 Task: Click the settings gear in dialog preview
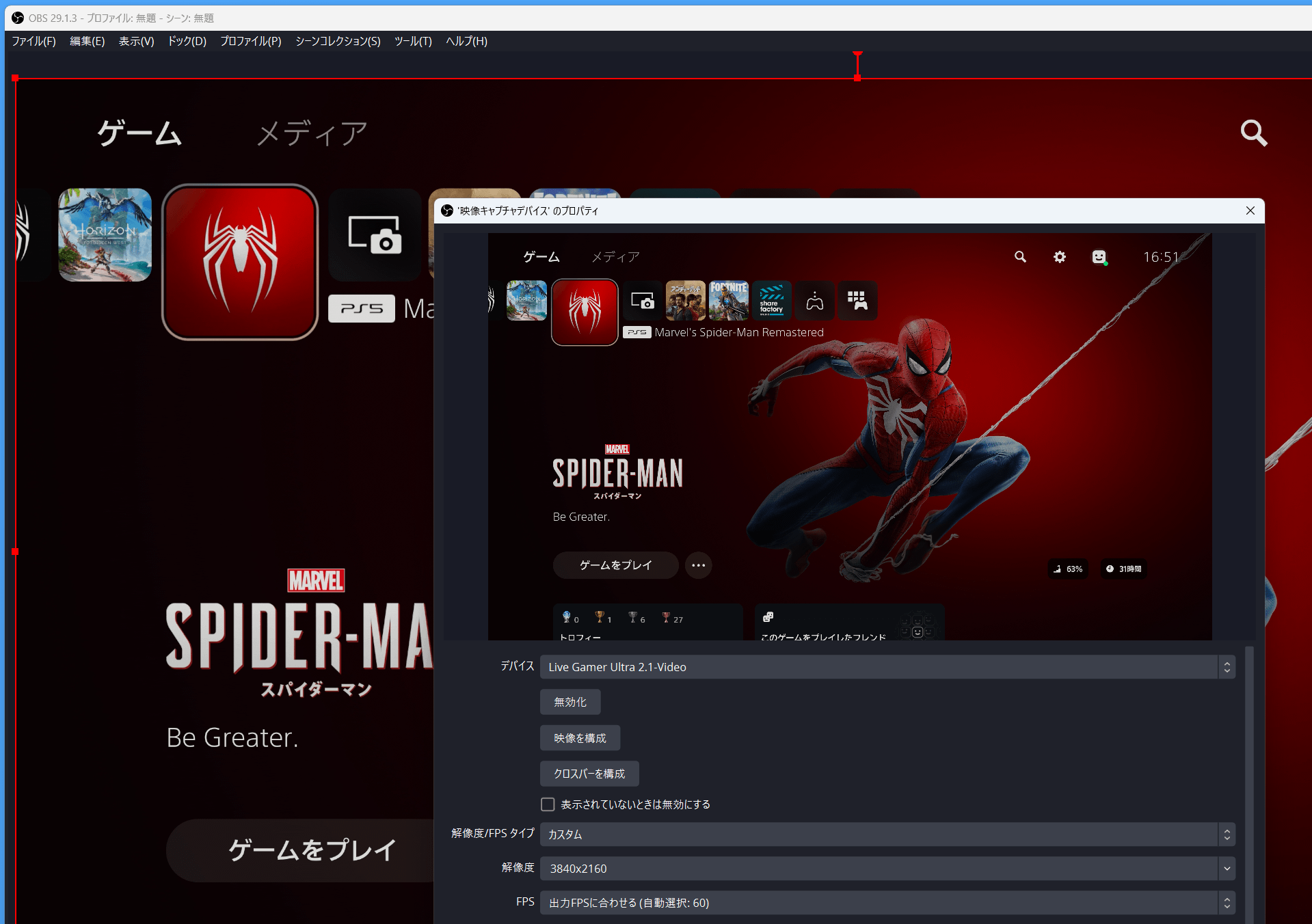tap(1059, 257)
